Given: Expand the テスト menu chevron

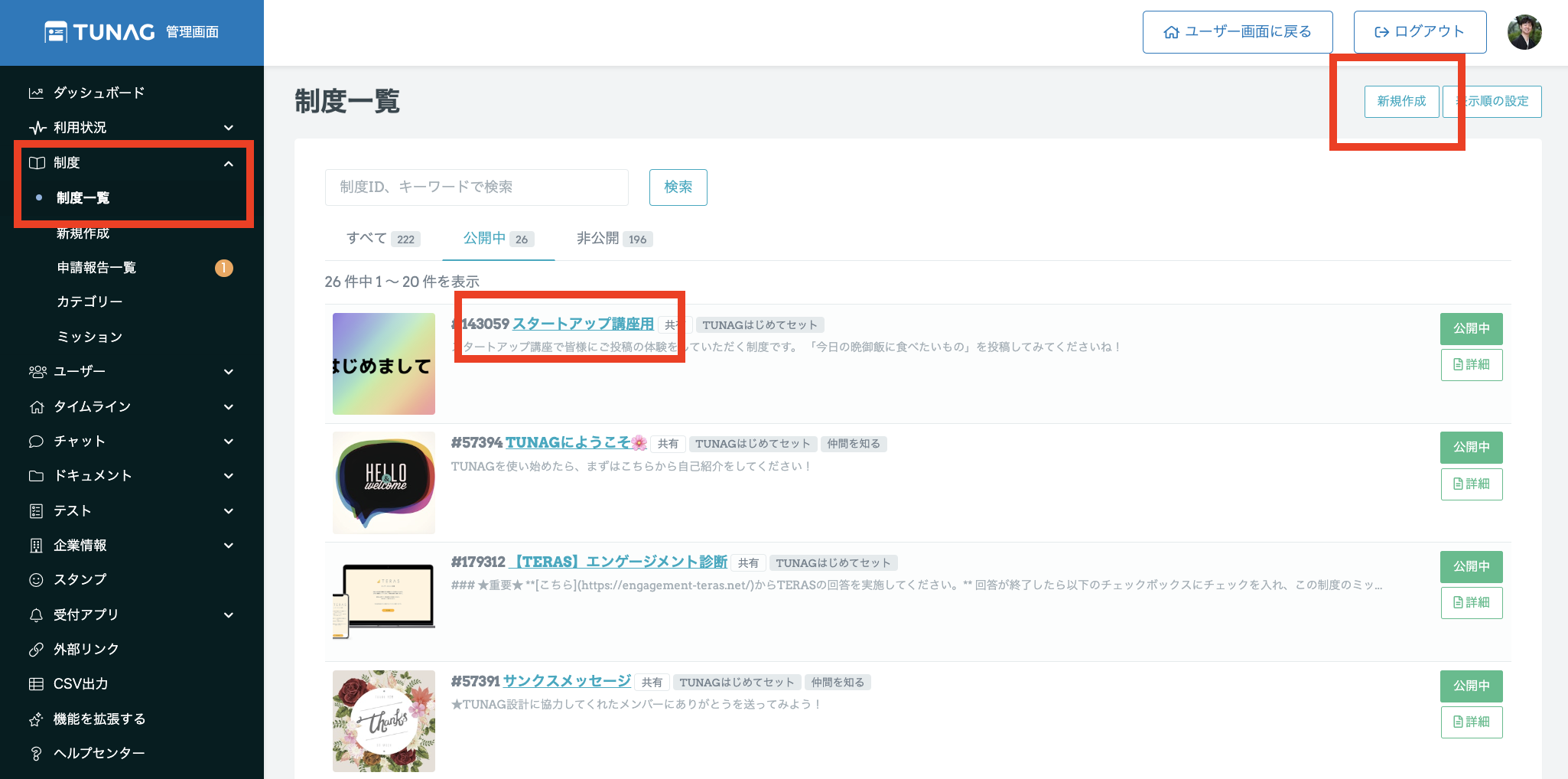Looking at the screenshot, I should 228,511.
